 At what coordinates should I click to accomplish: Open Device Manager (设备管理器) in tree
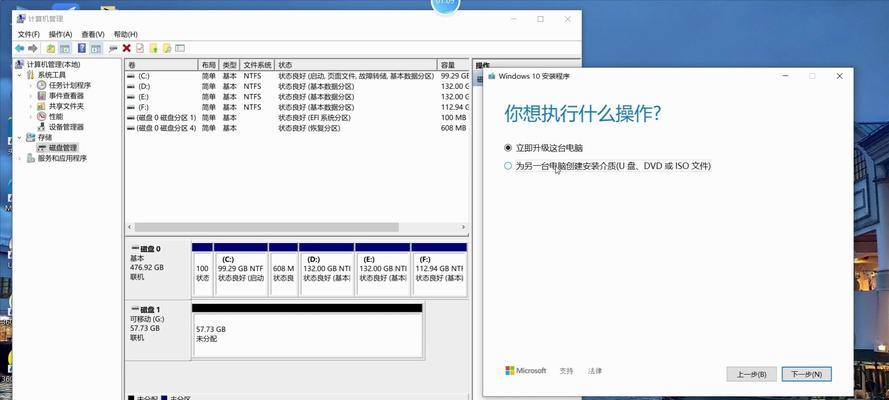pyautogui.click(x=66, y=127)
